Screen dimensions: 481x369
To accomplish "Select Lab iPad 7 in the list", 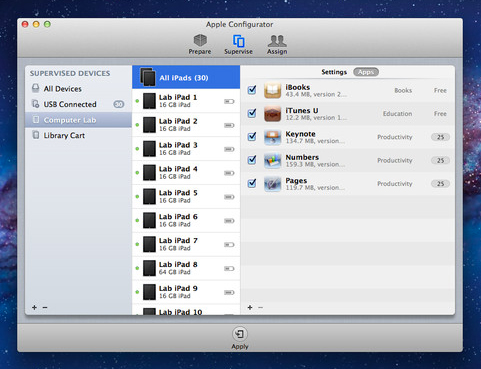I will click(x=186, y=244).
